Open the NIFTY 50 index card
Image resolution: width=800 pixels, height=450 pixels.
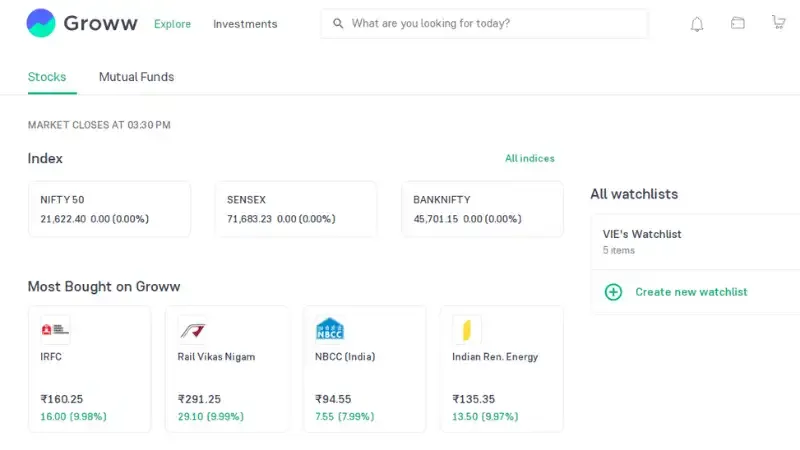110,209
